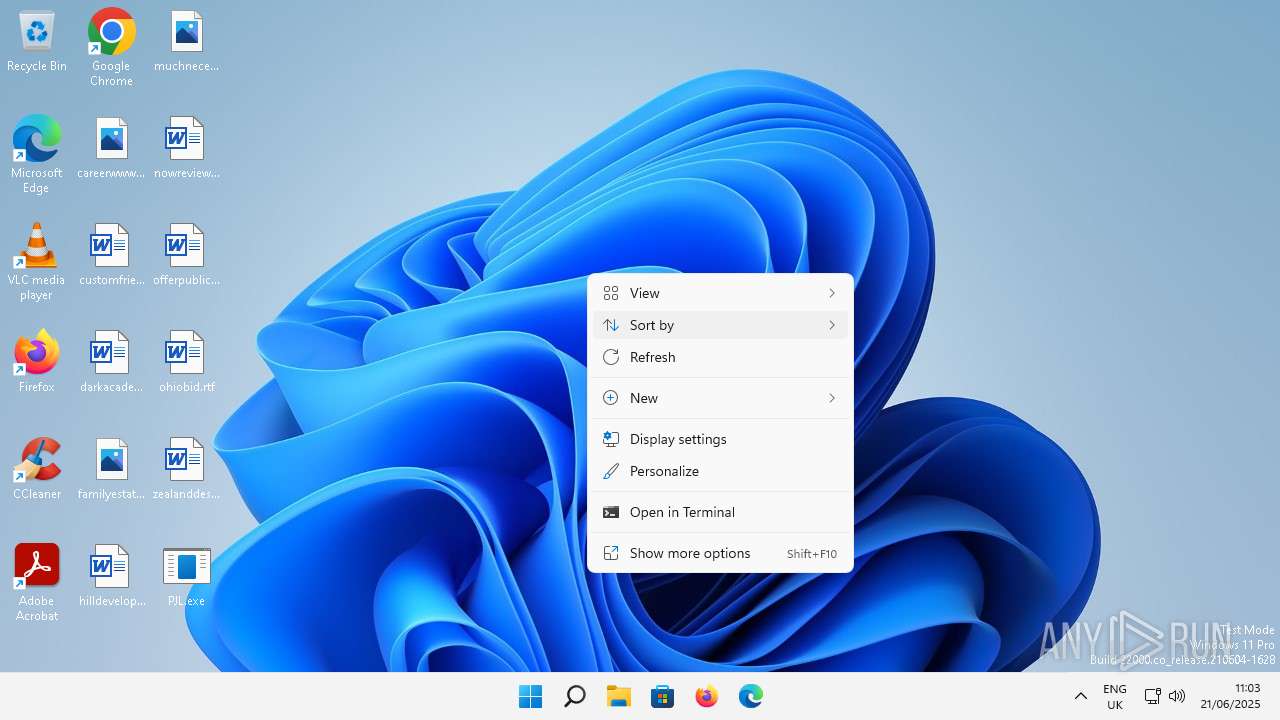Select the Recycle Bin desktop icon
This screenshot has height=720, width=1280.
click(x=37, y=42)
